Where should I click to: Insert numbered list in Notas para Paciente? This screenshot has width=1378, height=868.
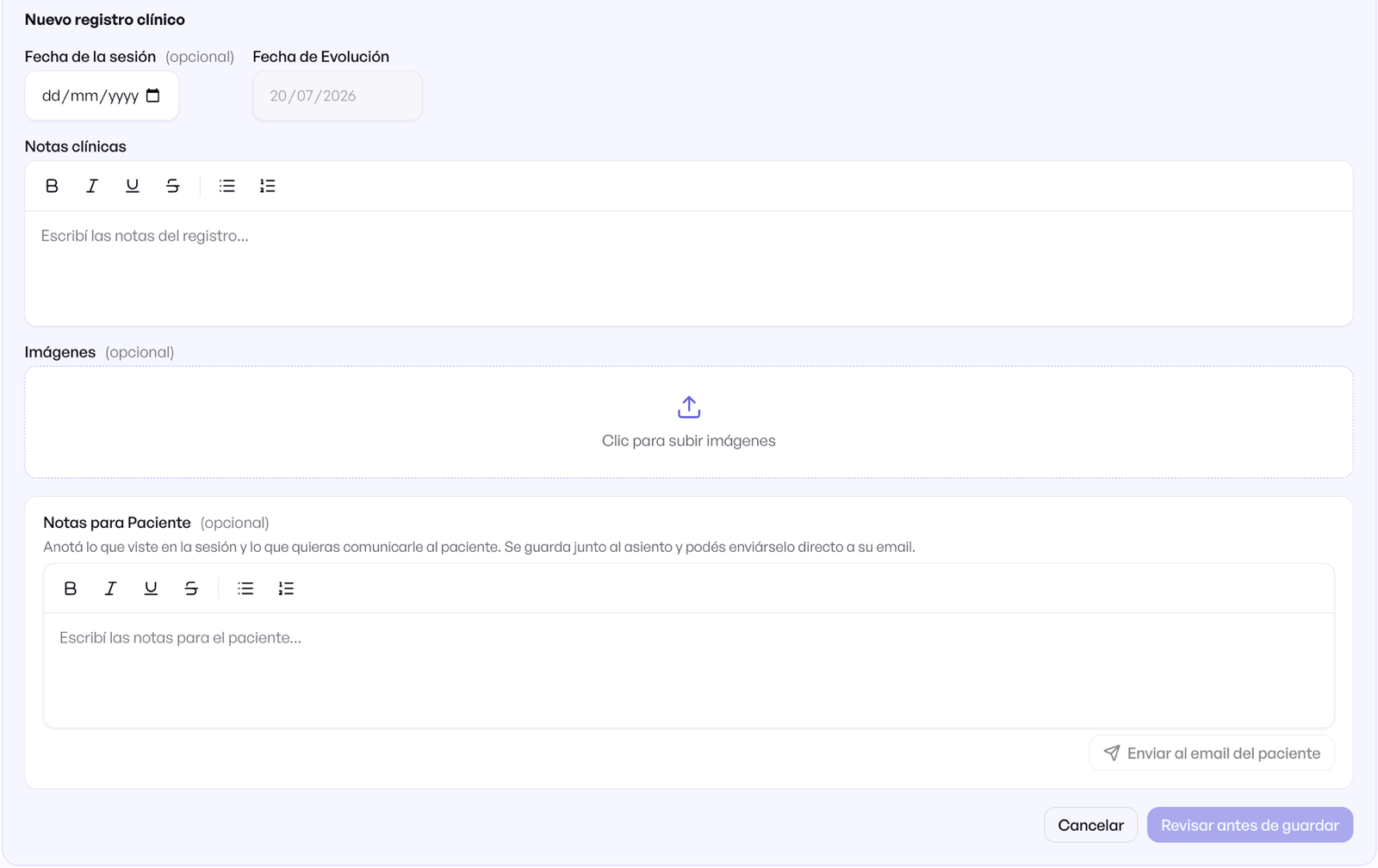286,588
